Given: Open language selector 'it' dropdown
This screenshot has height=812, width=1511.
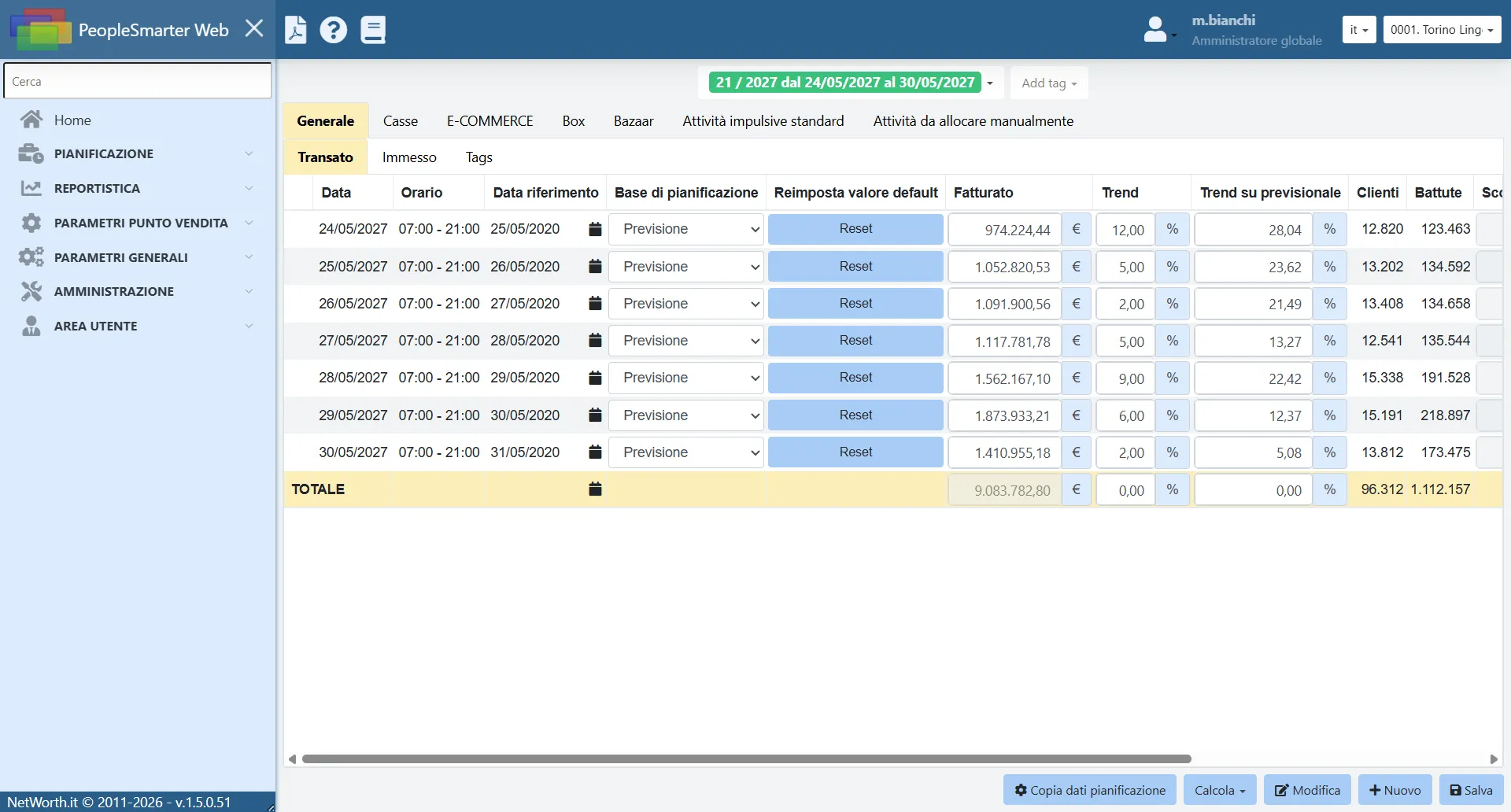Looking at the screenshot, I should (x=1359, y=30).
